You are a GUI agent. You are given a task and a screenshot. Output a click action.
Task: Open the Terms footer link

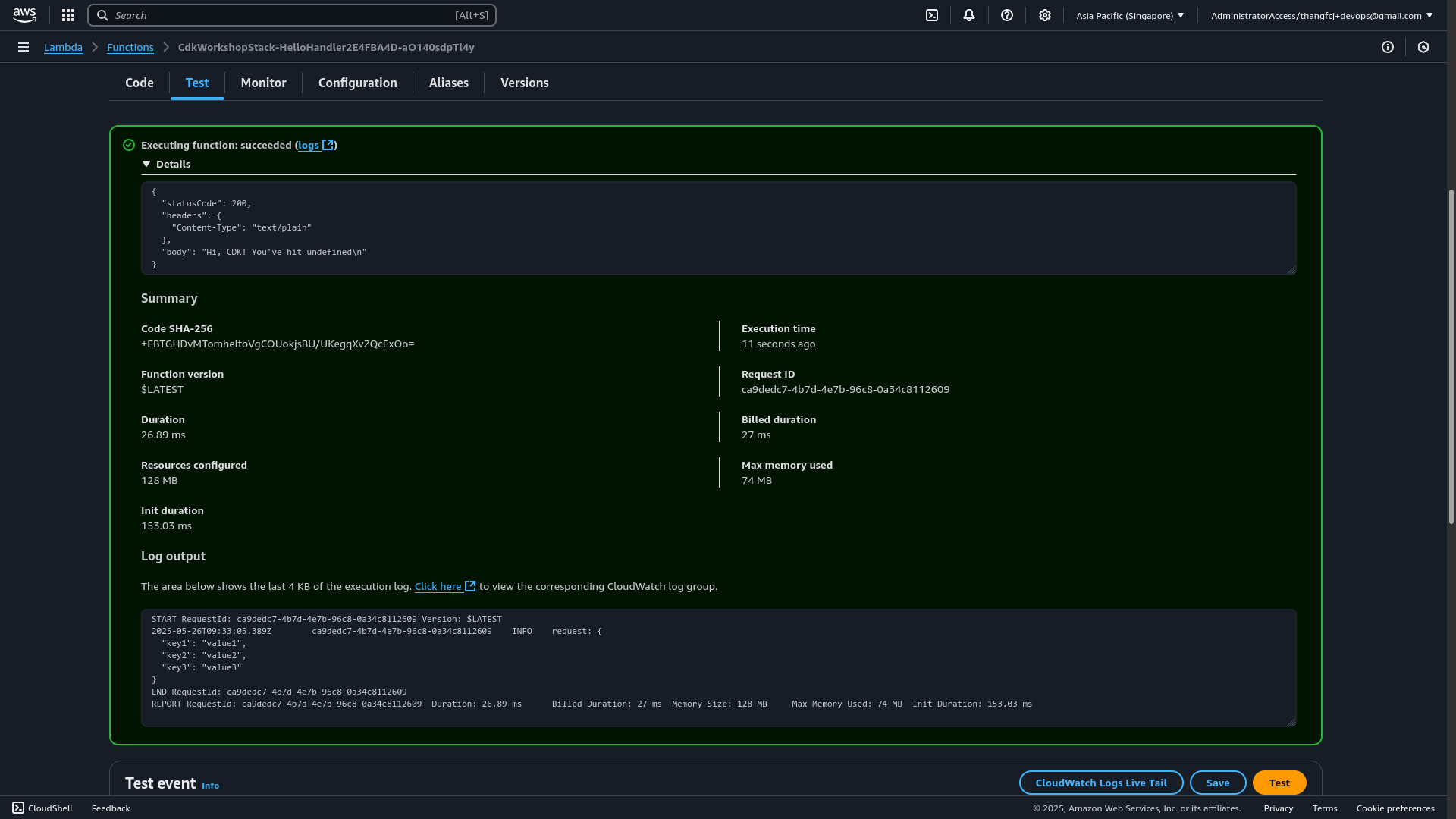tap(1325, 808)
